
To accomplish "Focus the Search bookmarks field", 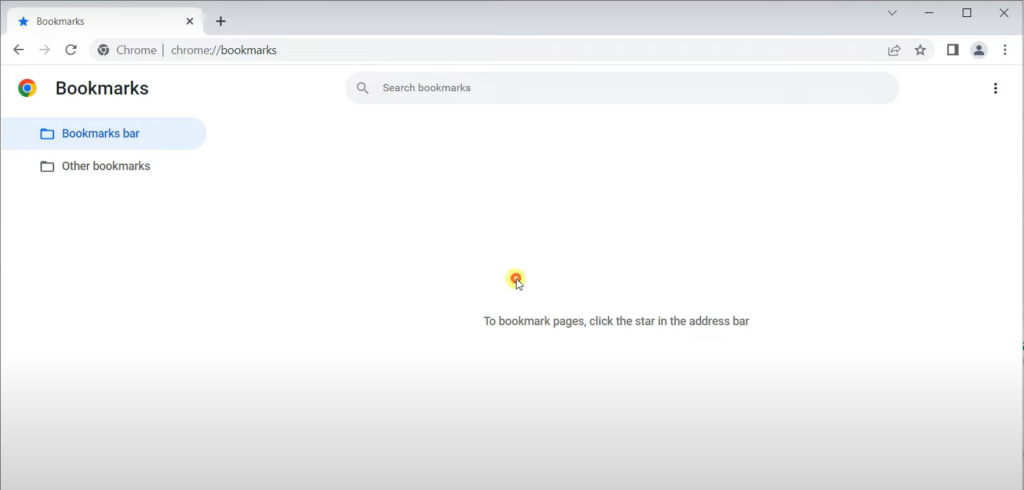I will [622, 88].
